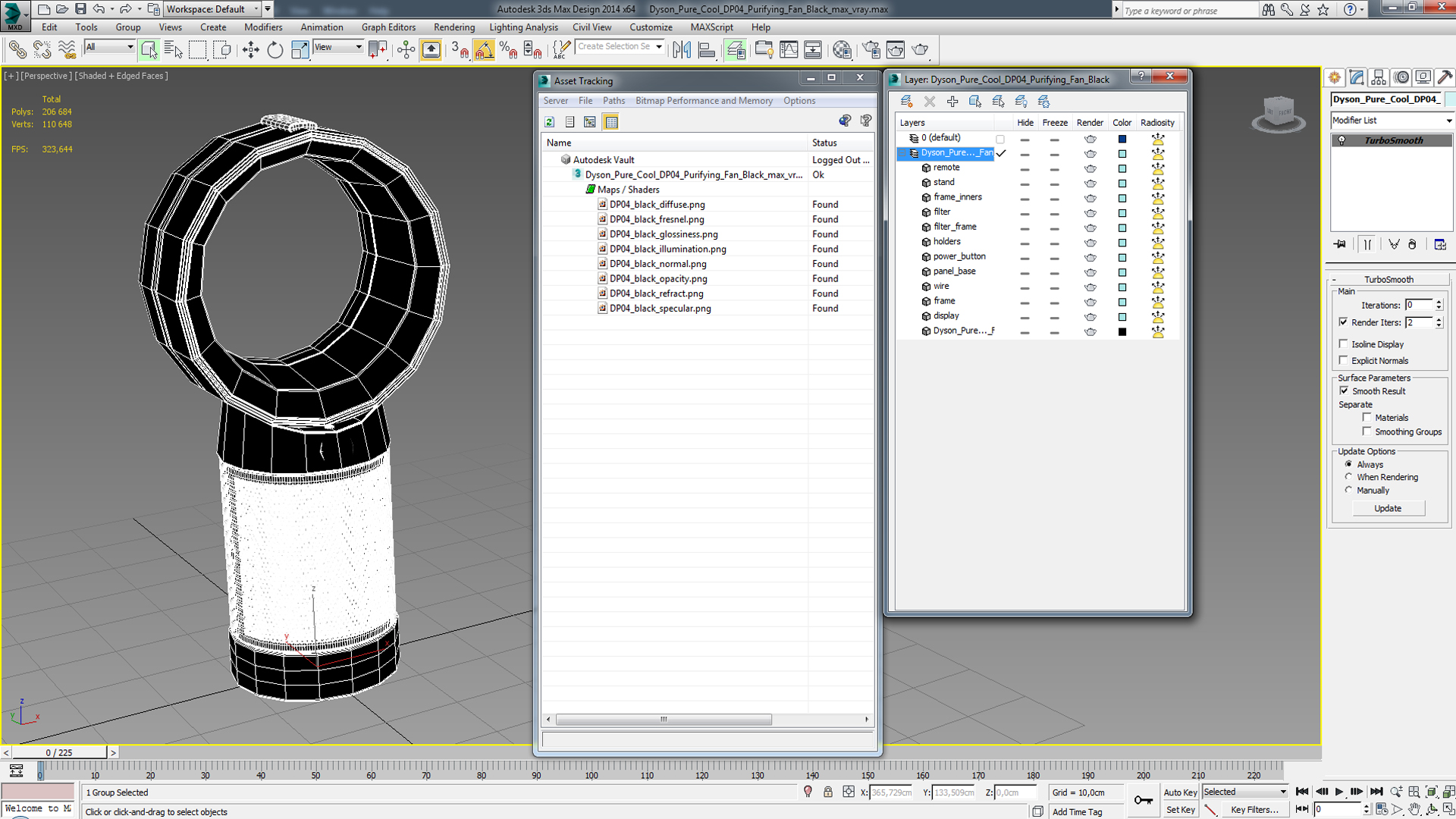This screenshot has height=819, width=1456.
Task: Open color swatch for 0 (default) layer
Action: (x=1122, y=139)
